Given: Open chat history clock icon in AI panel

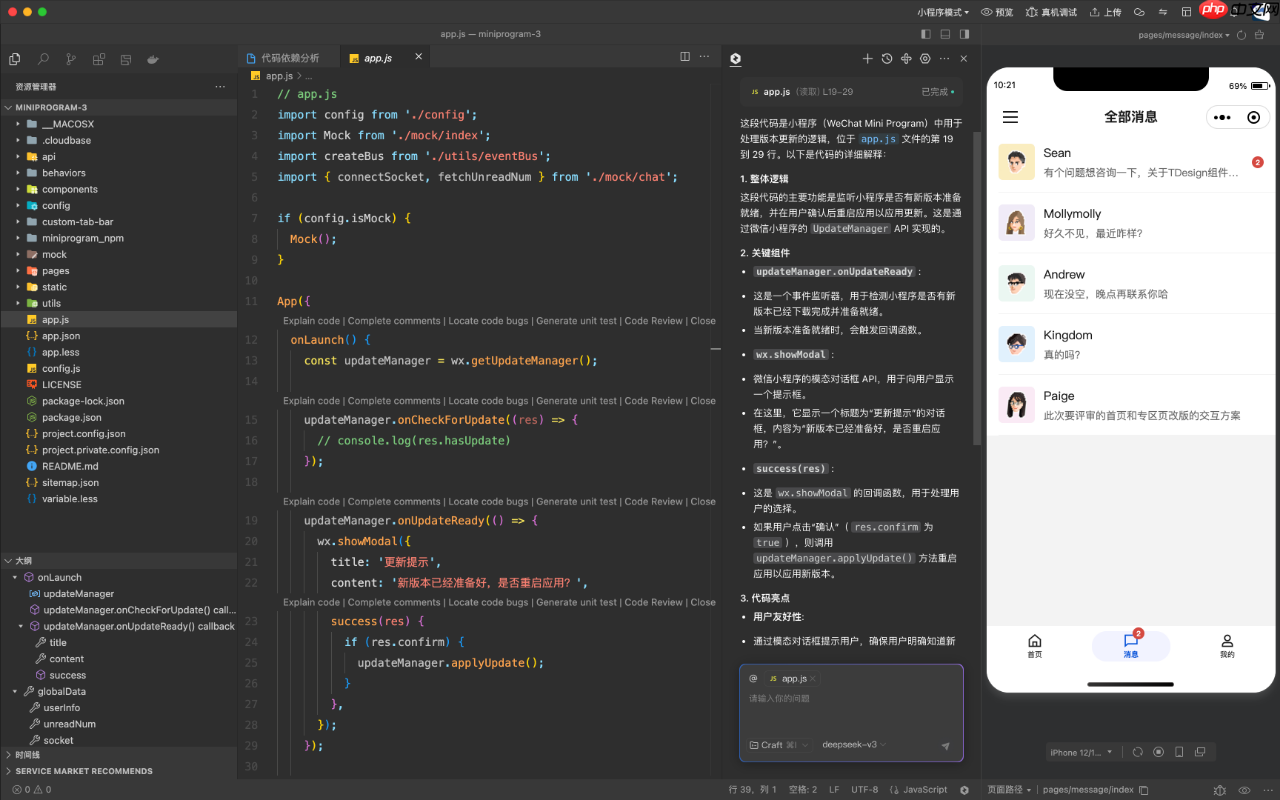Looking at the screenshot, I should [x=886, y=59].
